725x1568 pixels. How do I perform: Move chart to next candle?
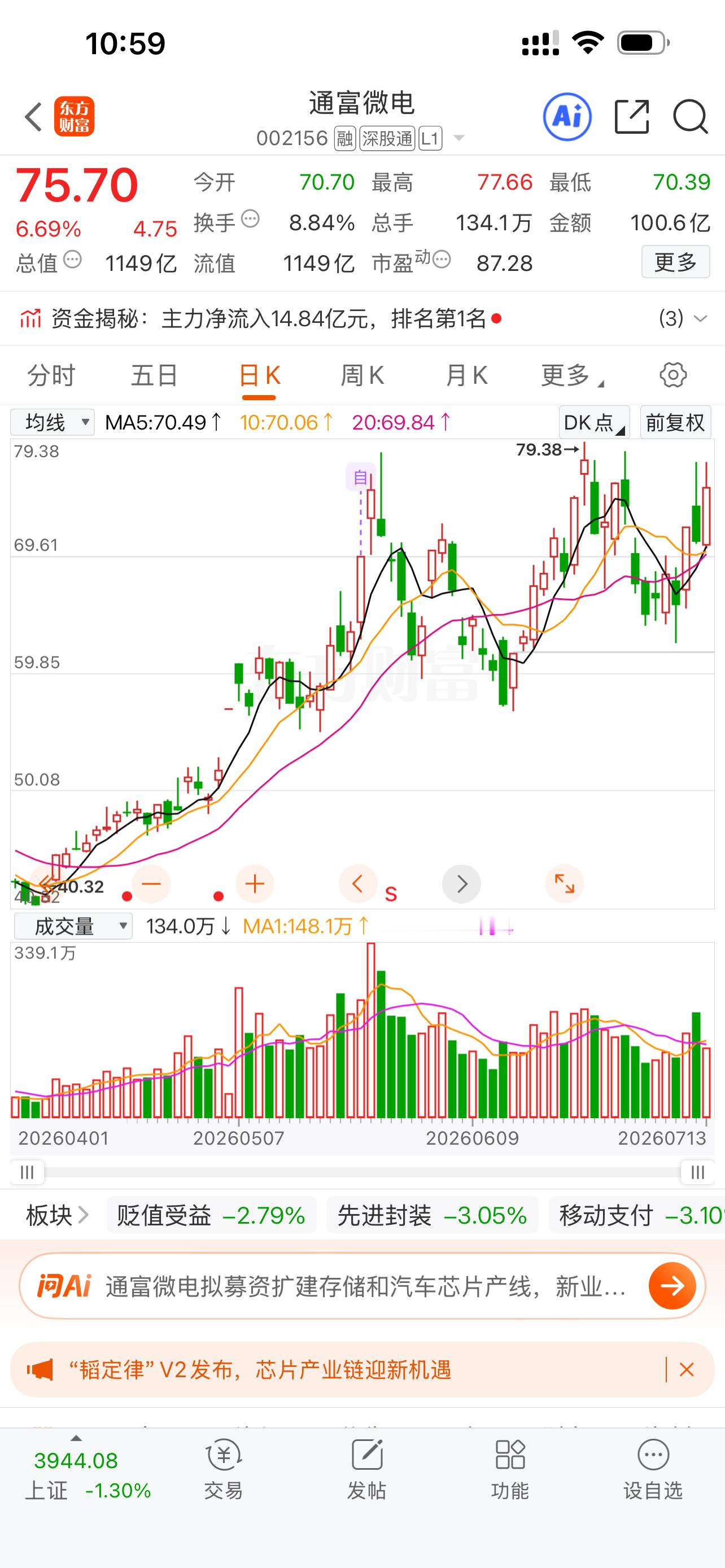pyautogui.click(x=461, y=884)
